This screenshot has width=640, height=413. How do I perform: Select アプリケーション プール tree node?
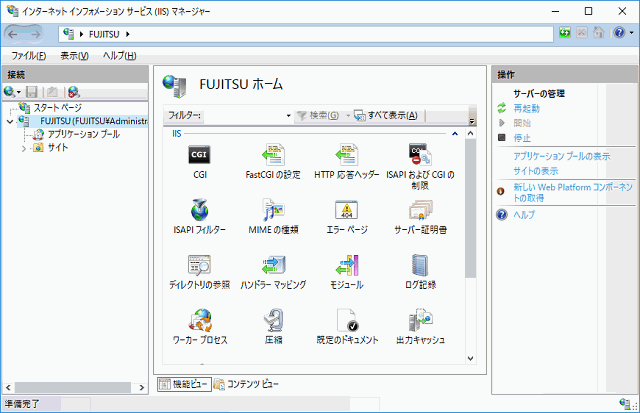click(84, 134)
